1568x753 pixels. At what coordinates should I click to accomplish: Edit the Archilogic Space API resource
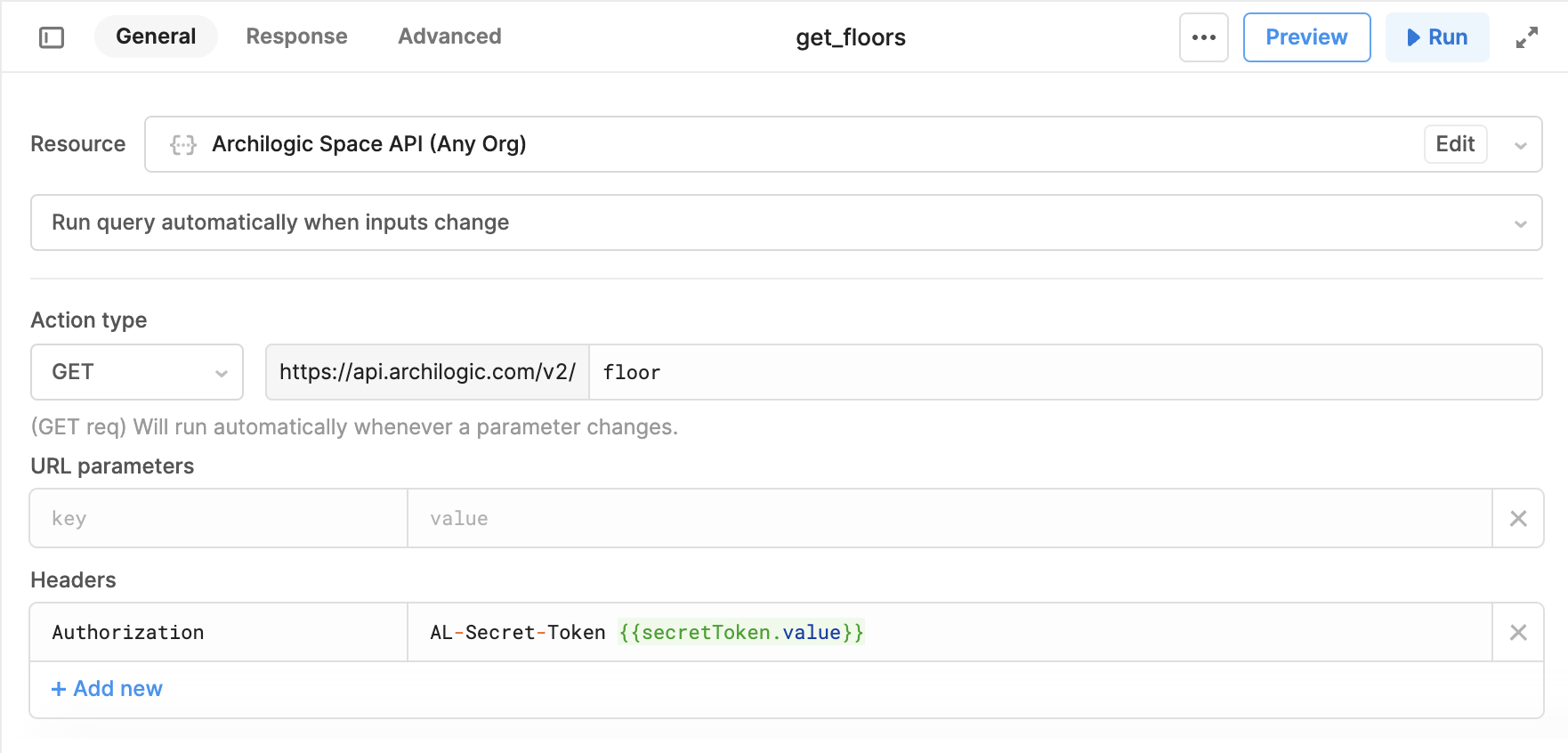[1455, 144]
